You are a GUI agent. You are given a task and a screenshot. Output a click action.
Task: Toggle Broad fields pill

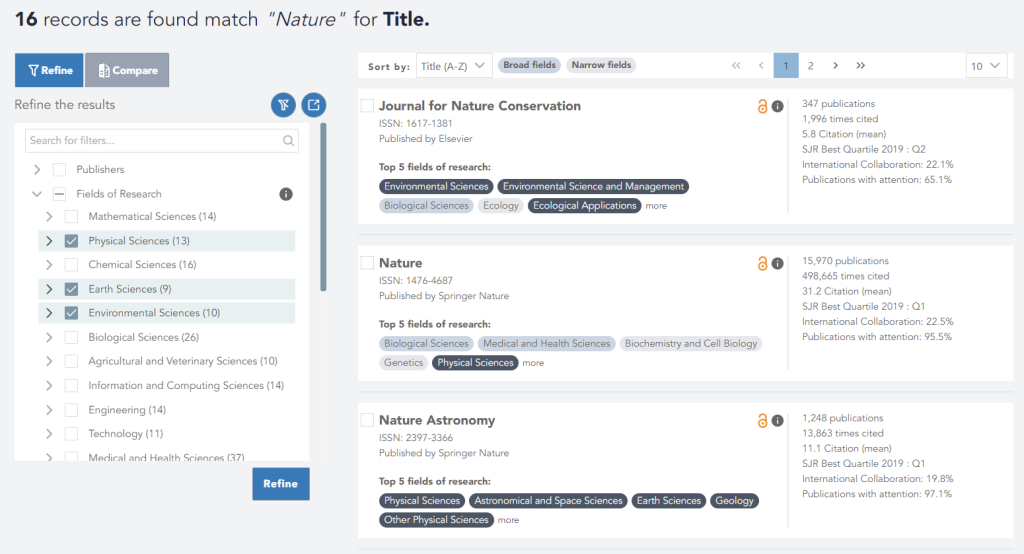[529, 65]
